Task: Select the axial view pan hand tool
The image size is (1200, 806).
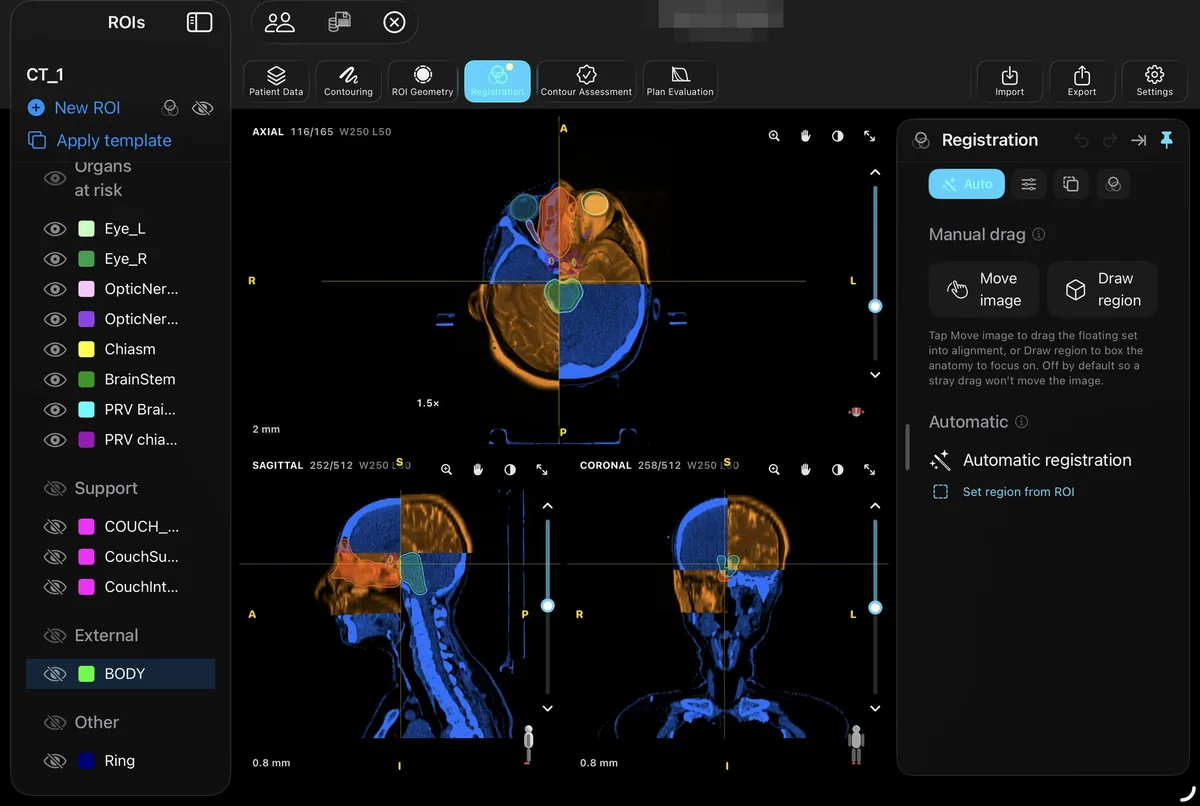Action: [806, 136]
